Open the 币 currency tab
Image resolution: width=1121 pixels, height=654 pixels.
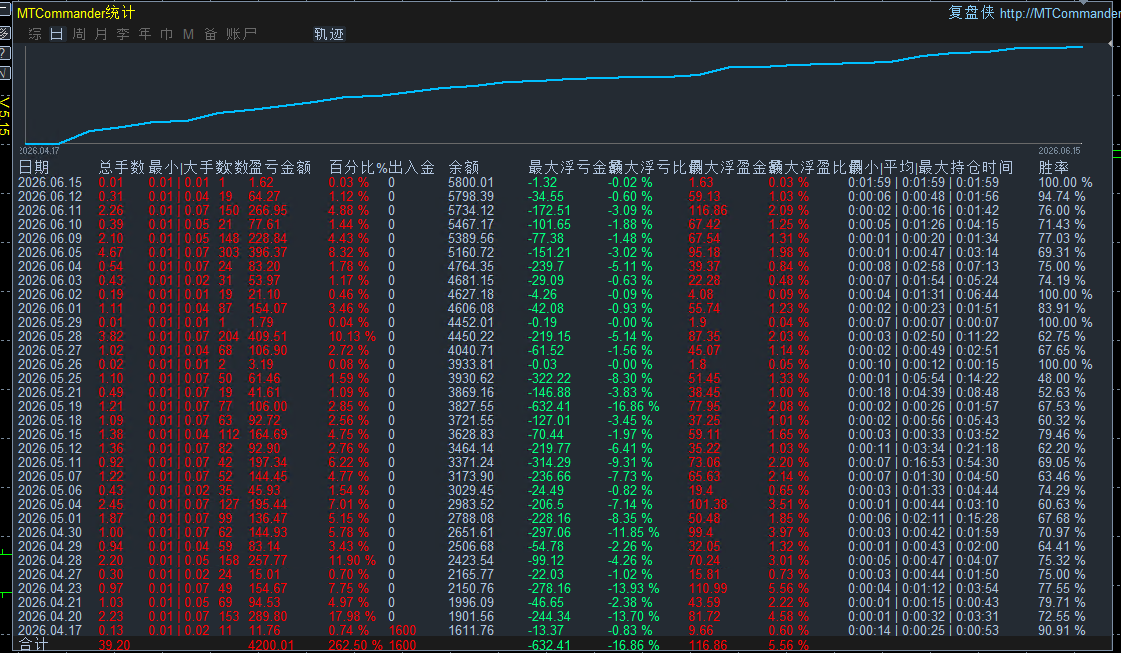click(167, 34)
